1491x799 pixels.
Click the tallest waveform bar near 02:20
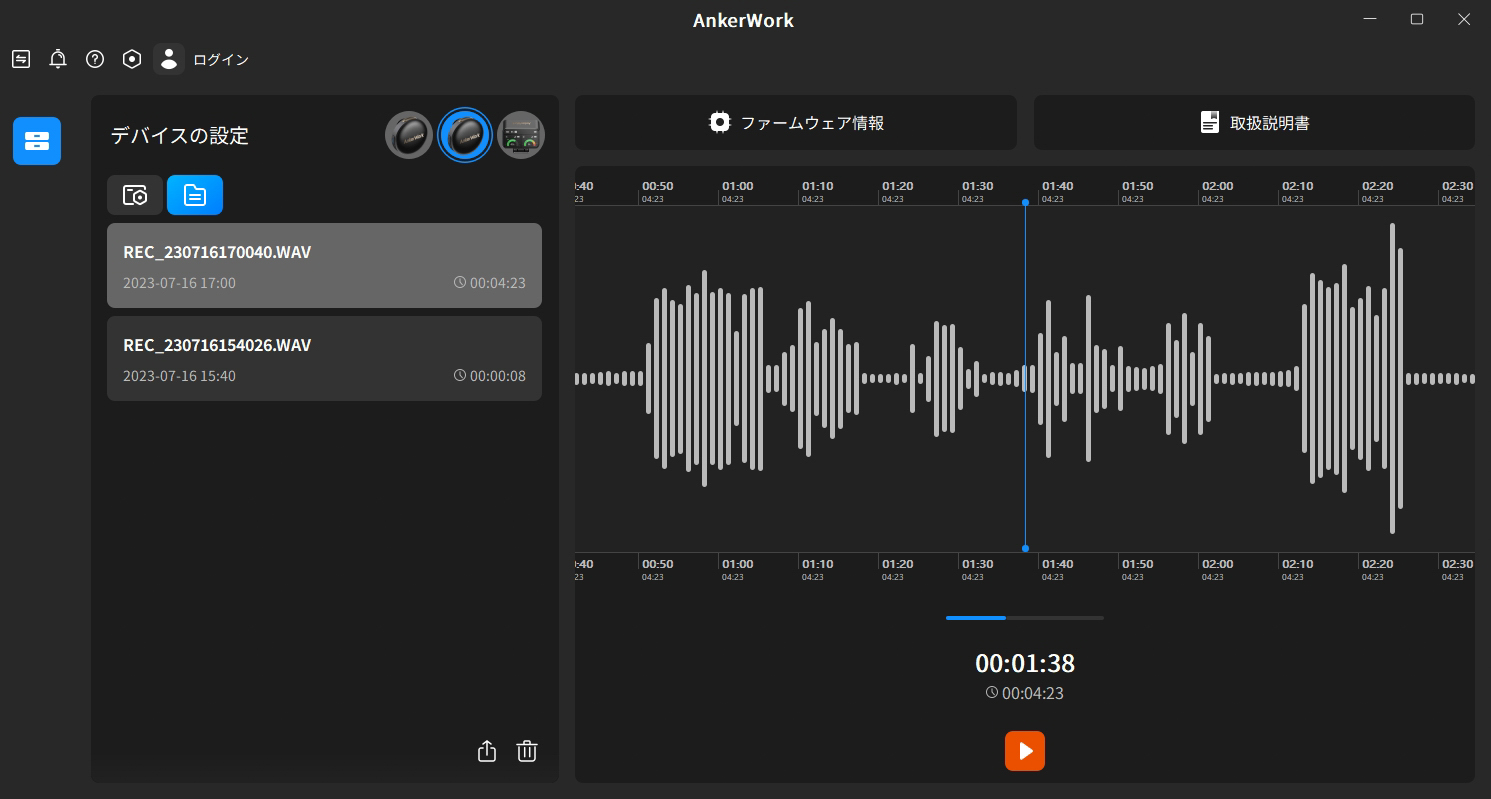tap(1392, 378)
